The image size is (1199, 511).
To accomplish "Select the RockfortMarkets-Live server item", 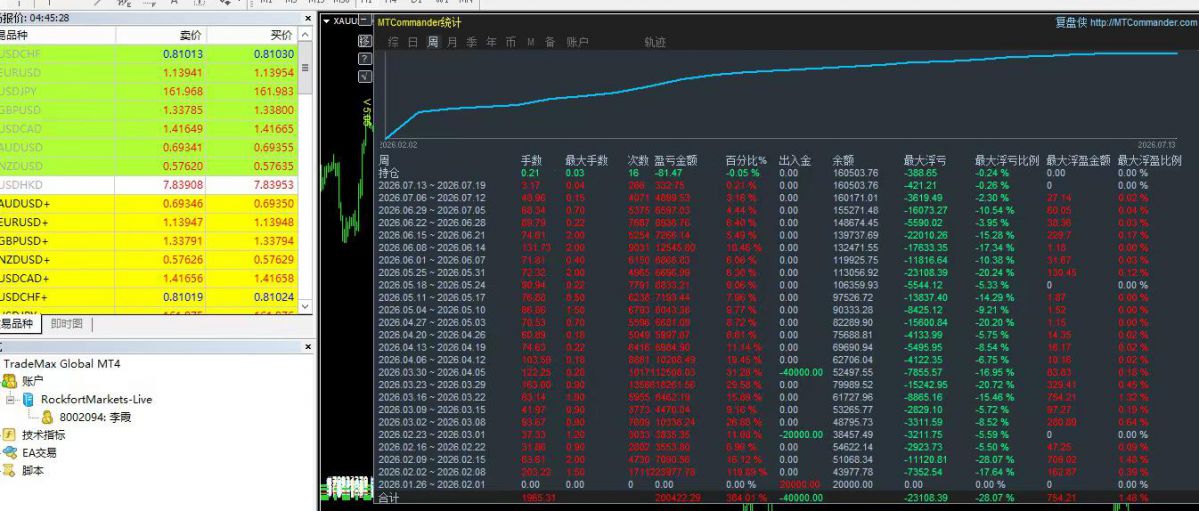I will (x=96, y=399).
